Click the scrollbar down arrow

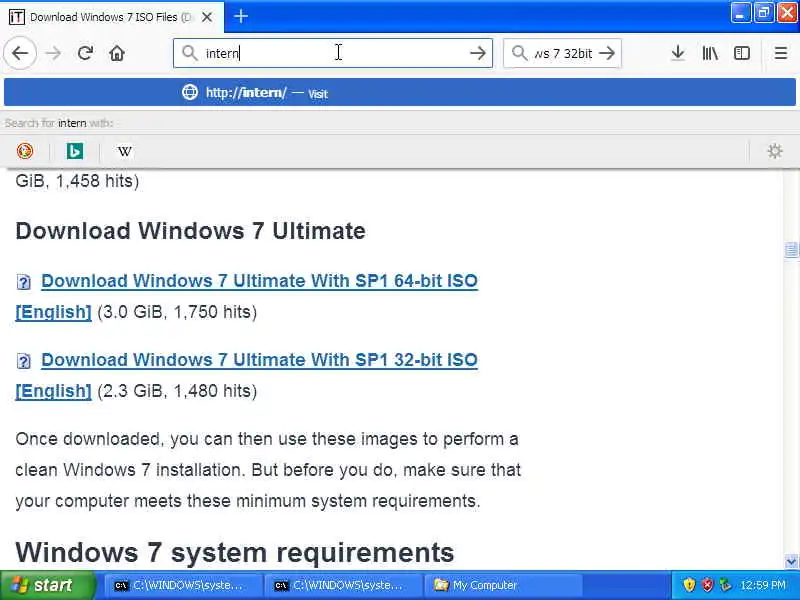791,561
